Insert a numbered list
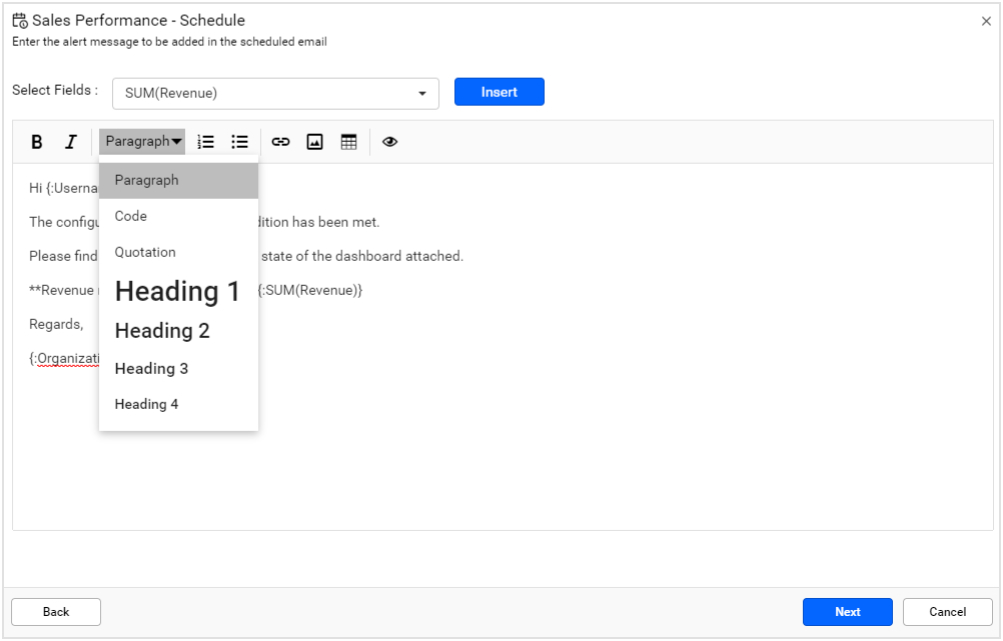 point(205,141)
